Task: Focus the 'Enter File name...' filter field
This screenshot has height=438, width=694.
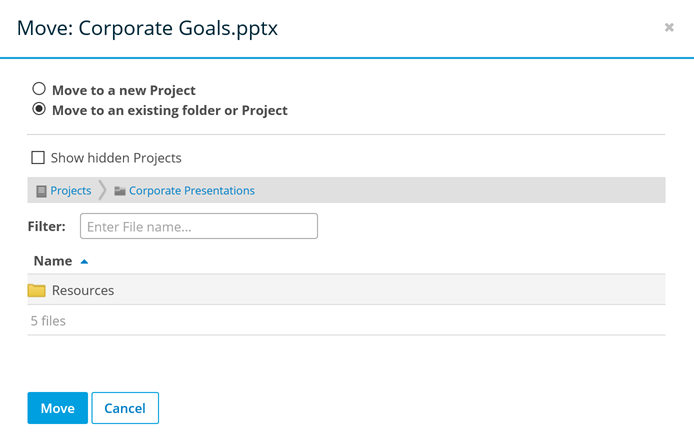Action: tap(198, 226)
